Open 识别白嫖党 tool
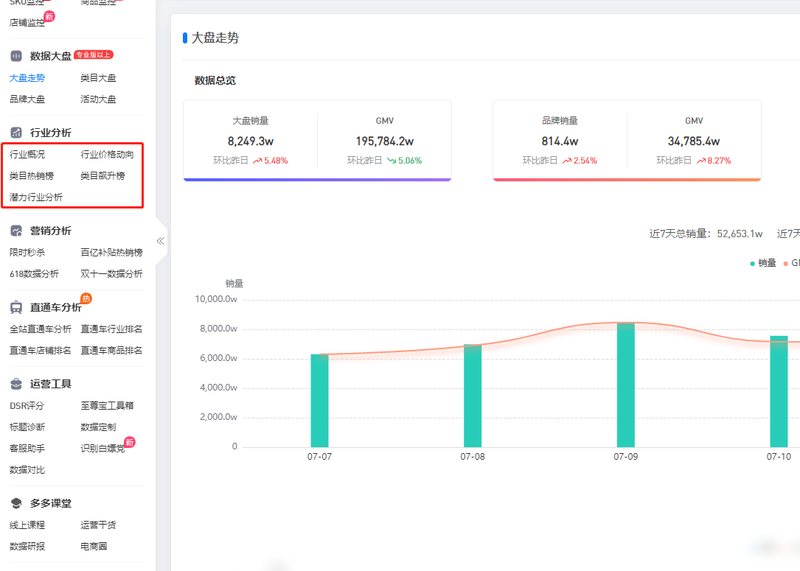Viewport: 800px width, 571px height. pyautogui.click(x=103, y=449)
